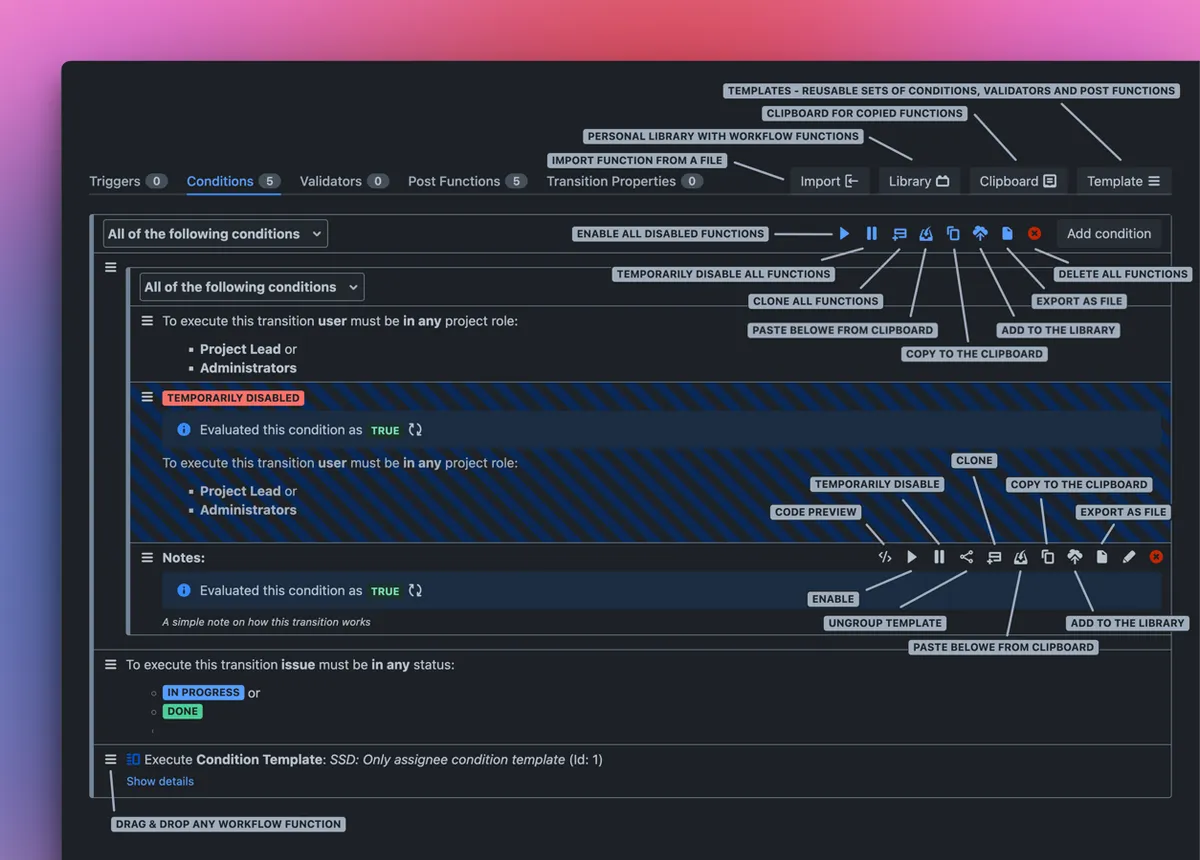1200x860 pixels.
Task: Export the Notes condition as a file
Action: tap(1102, 557)
